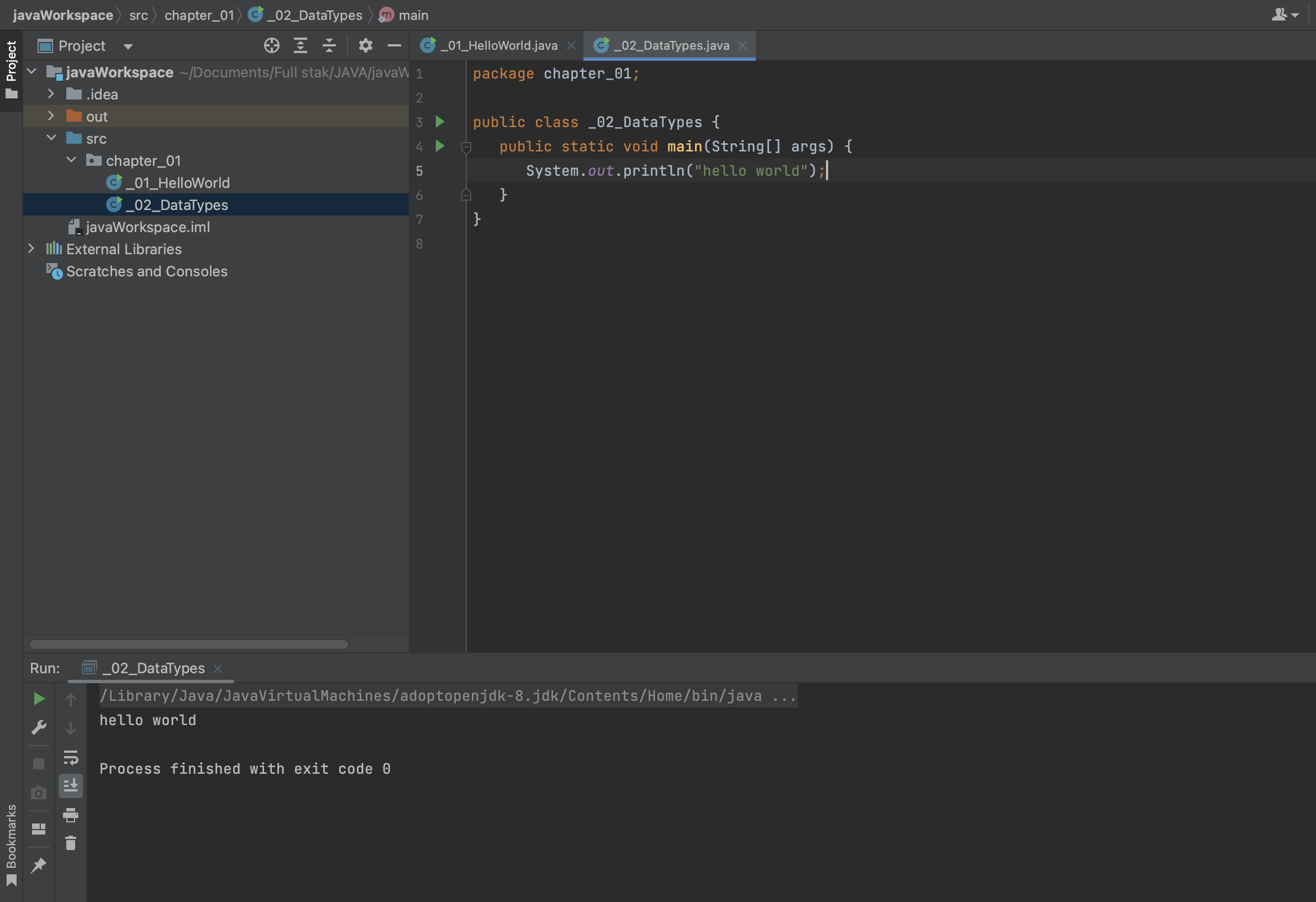
Task: Click the Collapse All icon in Project panel
Action: coord(329,45)
